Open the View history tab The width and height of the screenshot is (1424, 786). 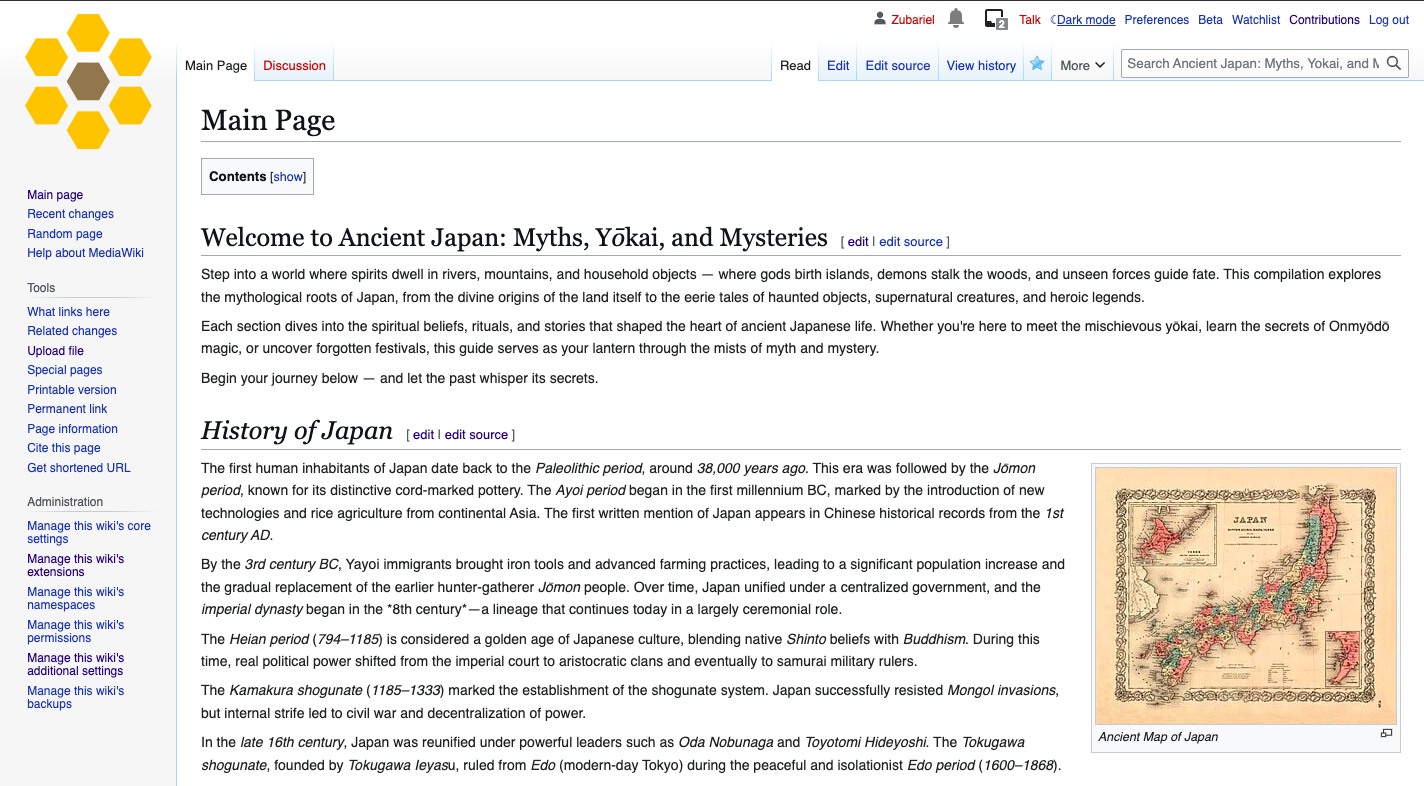click(x=981, y=65)
